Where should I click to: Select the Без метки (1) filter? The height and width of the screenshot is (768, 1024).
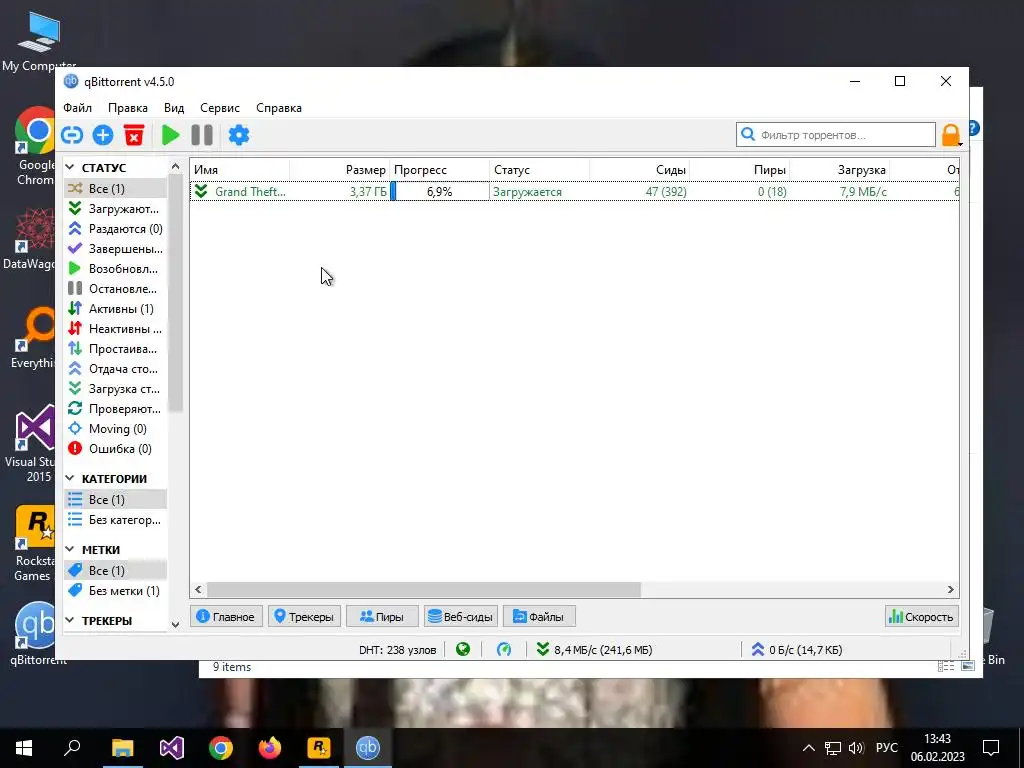116,590
